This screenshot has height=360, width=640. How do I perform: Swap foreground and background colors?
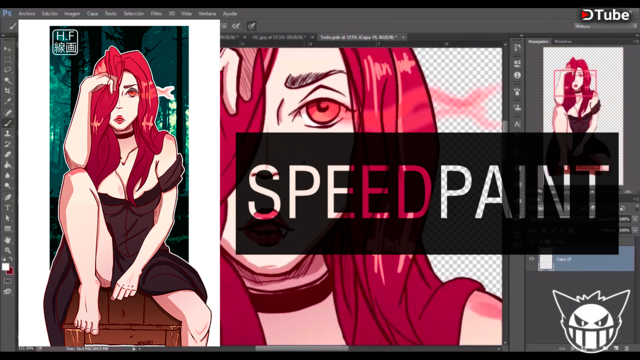click(x=11, y=259)
